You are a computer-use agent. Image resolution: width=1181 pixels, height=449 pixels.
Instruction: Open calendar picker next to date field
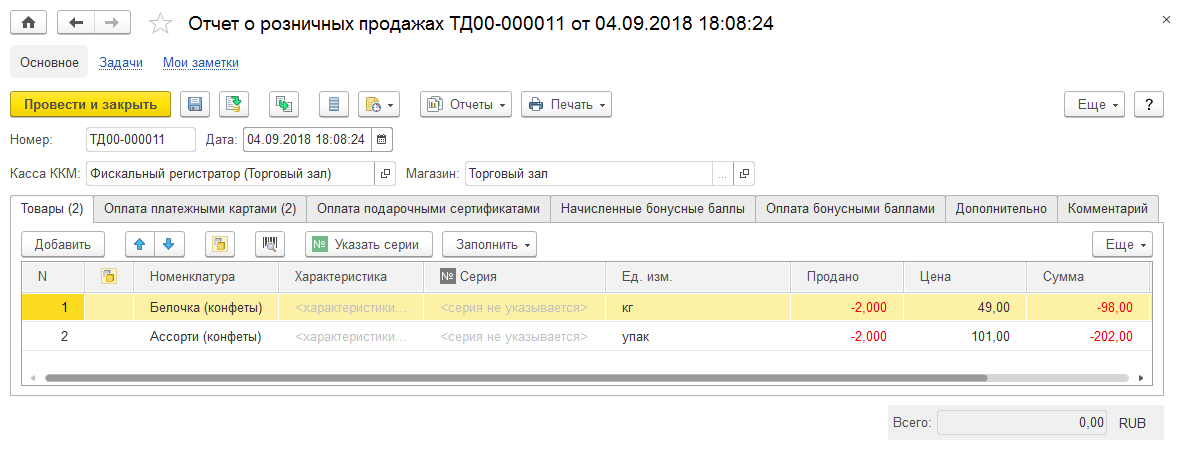coord(382,139)
